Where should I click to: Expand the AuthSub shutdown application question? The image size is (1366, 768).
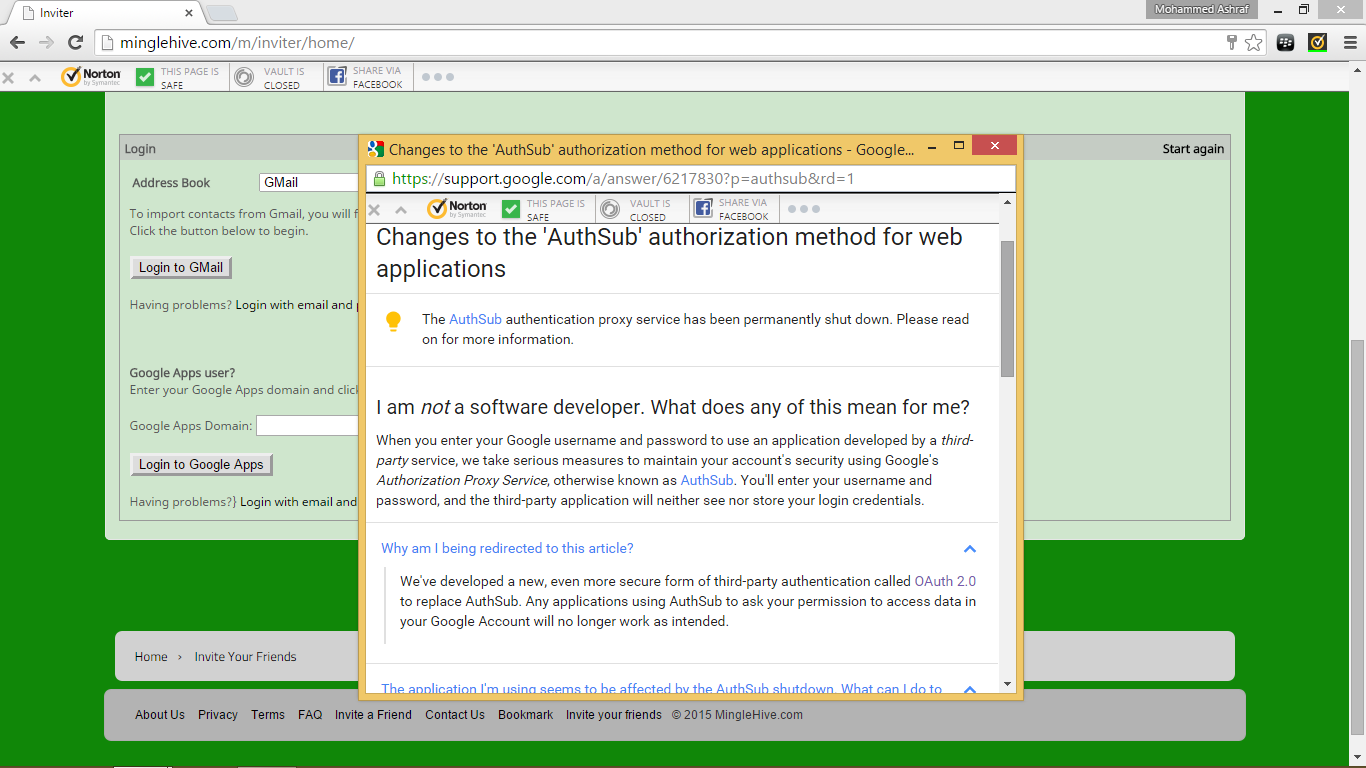pyautogui.click(x=969, y=689)
